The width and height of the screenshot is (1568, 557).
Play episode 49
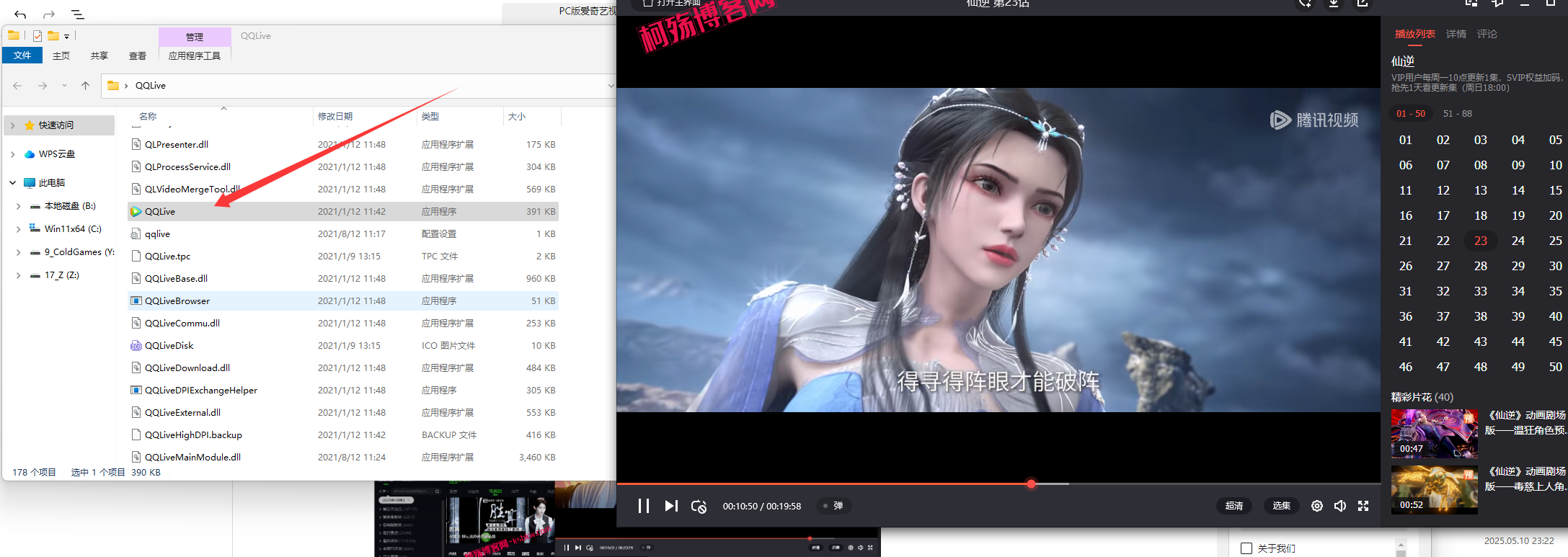pos(1518,367)
